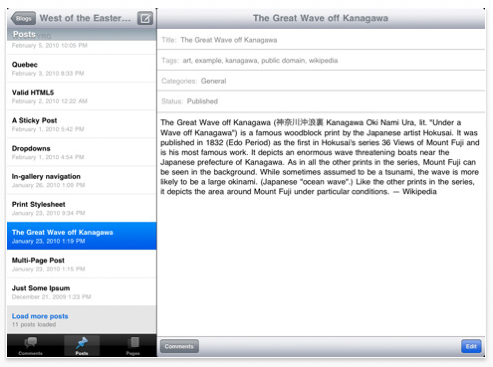This screenshot has height=367, width=493.
Task: Open the Just Some Ipsum post
Action: pos(82,292)
